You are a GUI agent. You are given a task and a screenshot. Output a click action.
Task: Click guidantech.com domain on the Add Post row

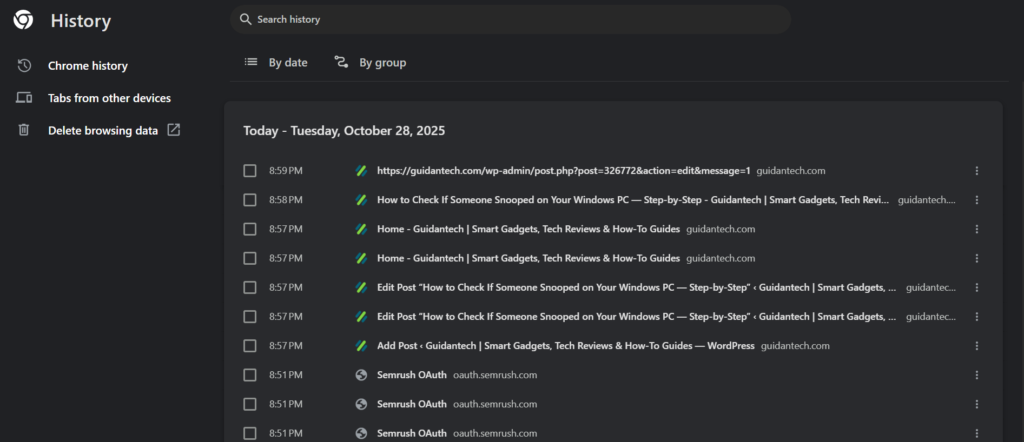point(795,346)
